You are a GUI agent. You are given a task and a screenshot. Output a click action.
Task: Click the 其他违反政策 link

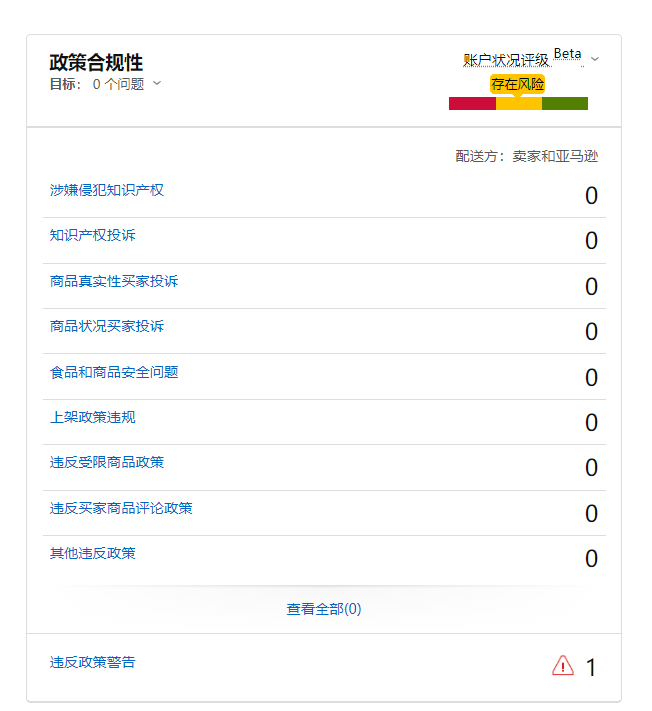pyautogui.click(x=93, y=553)
